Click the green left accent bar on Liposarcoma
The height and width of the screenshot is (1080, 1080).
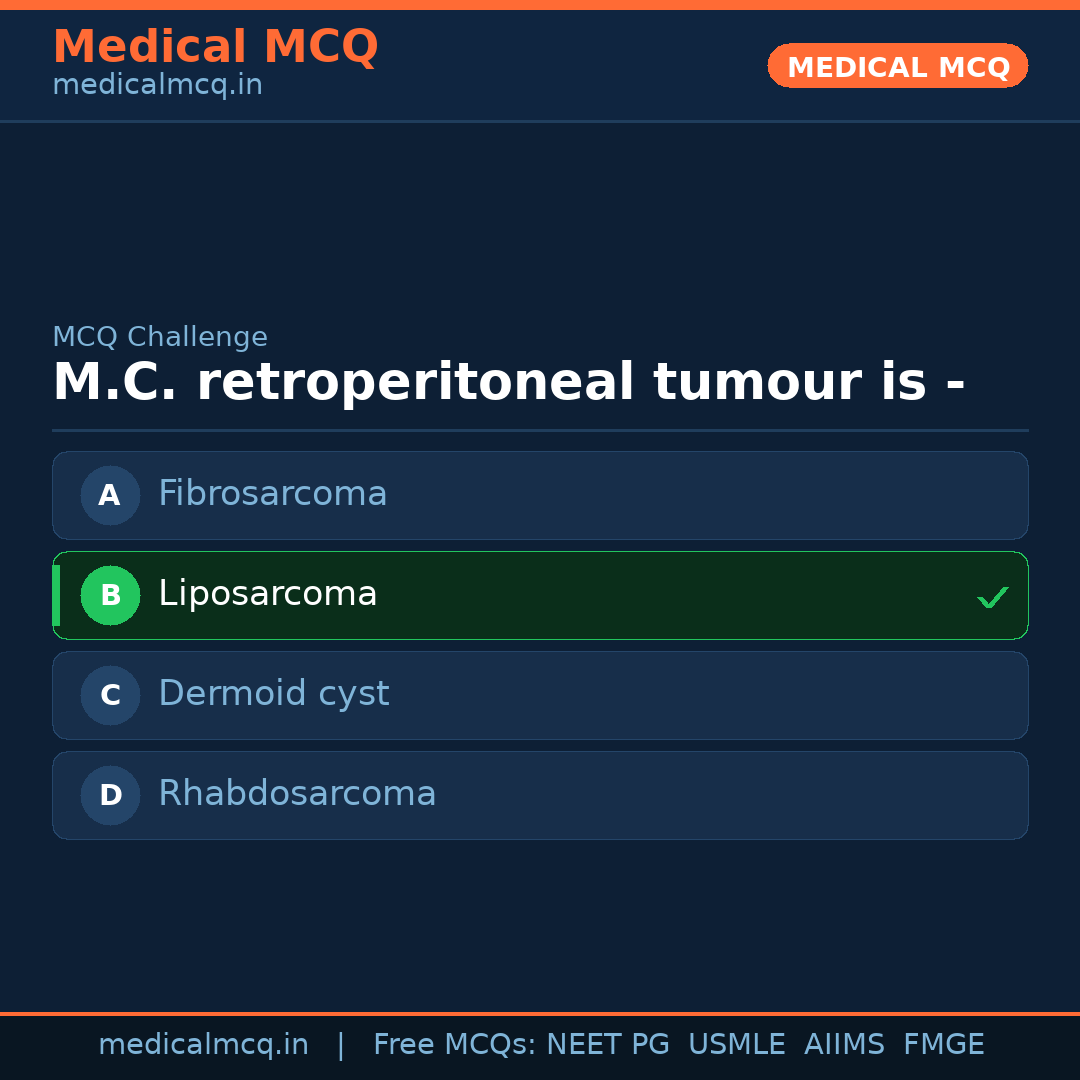55,595
